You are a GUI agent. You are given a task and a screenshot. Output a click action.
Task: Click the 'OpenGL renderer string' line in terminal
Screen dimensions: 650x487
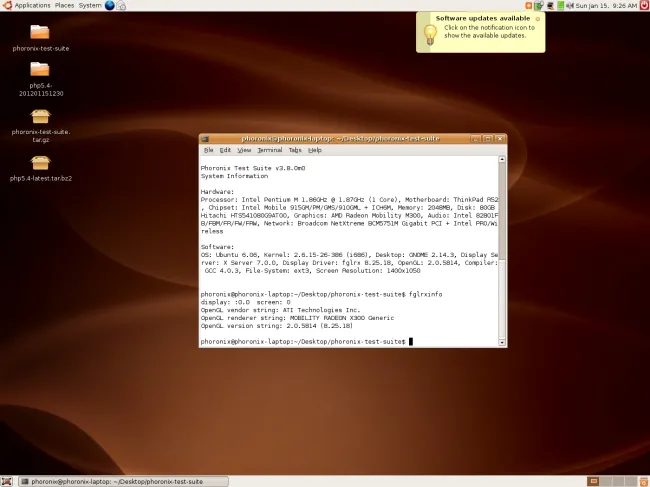click(x=297, y=318)
